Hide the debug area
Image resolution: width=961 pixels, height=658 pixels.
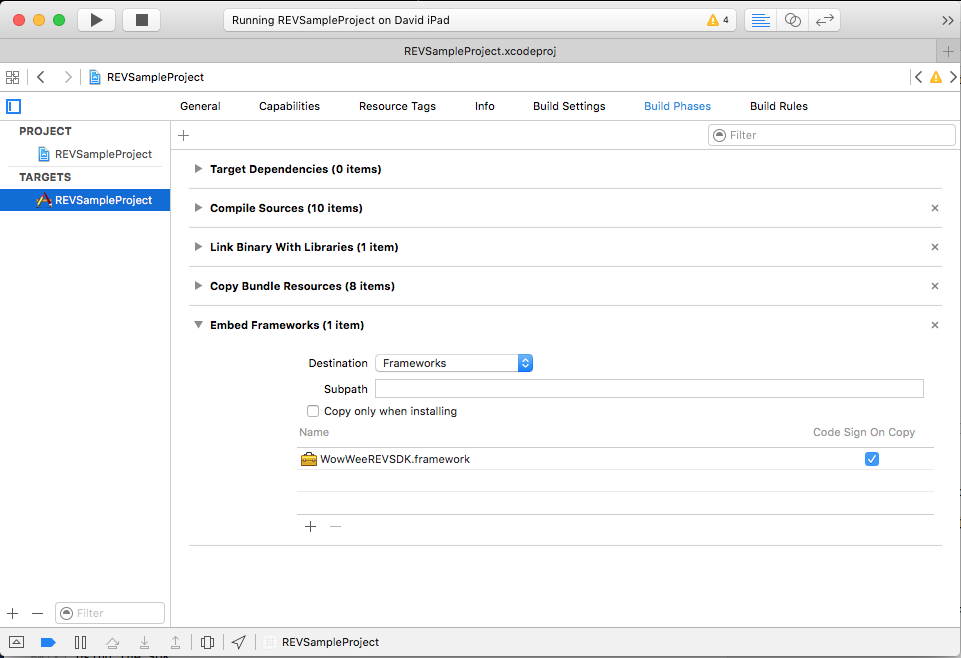[17, 642]
